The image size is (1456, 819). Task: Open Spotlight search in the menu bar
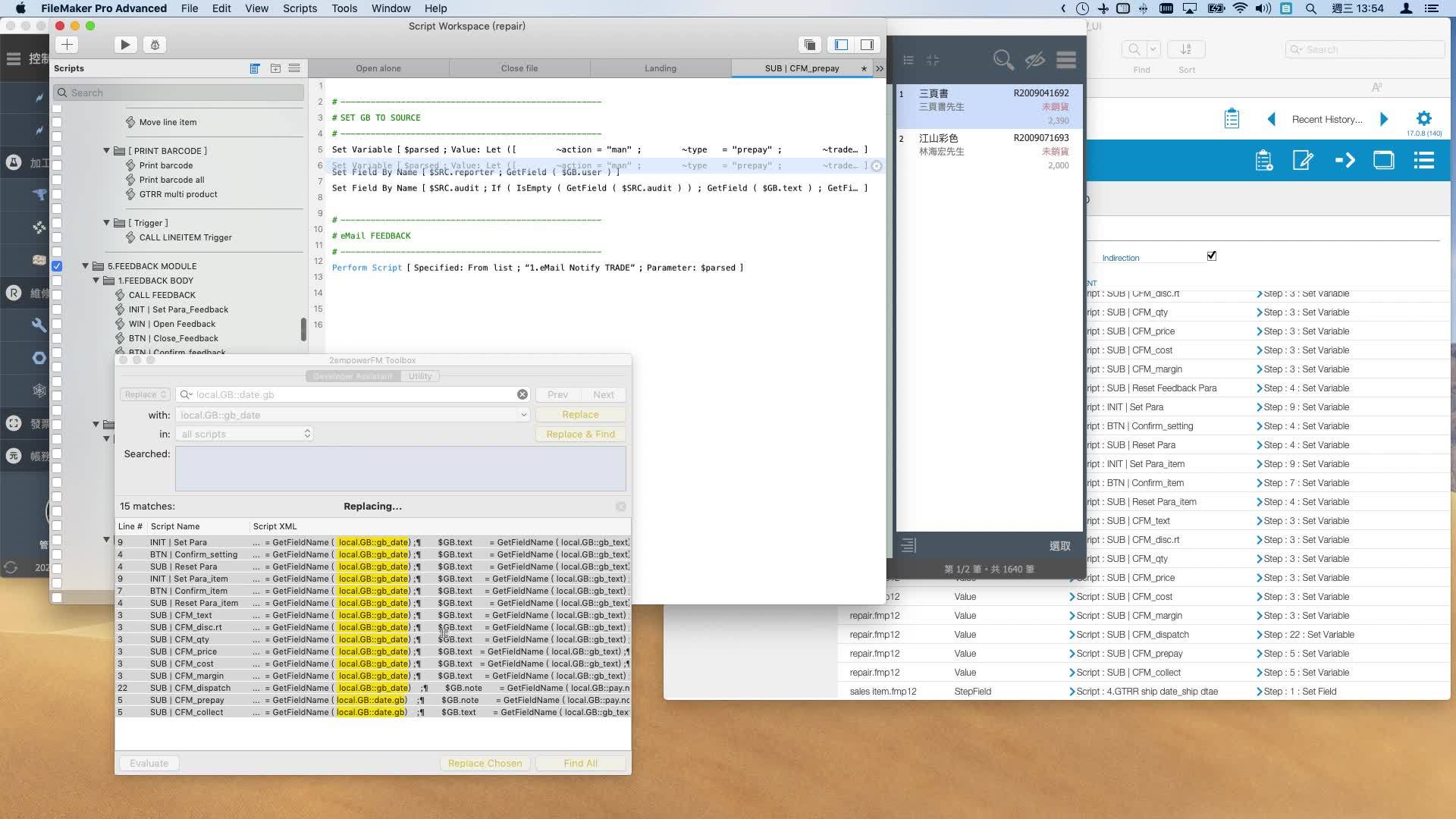click(x=1310, y=8)
